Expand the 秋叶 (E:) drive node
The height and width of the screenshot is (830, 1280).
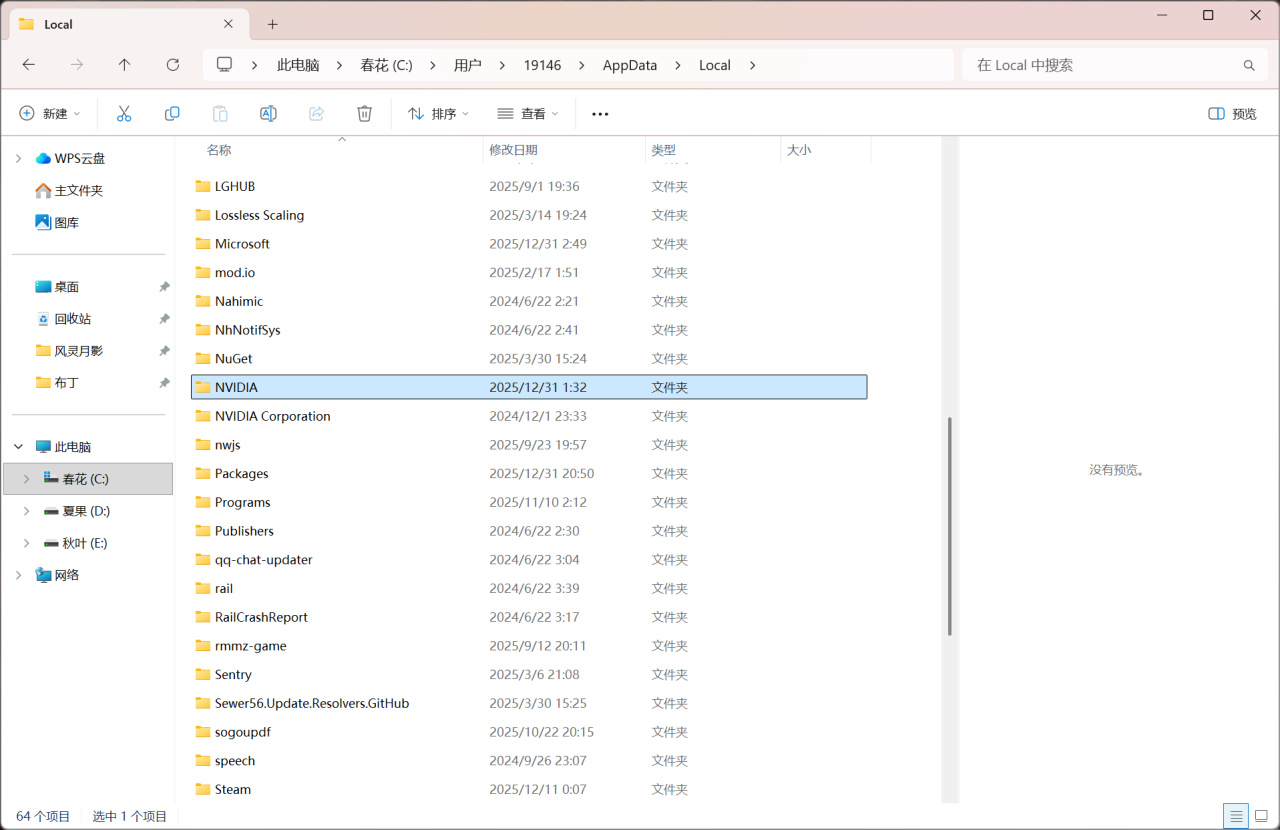point(26,543)
